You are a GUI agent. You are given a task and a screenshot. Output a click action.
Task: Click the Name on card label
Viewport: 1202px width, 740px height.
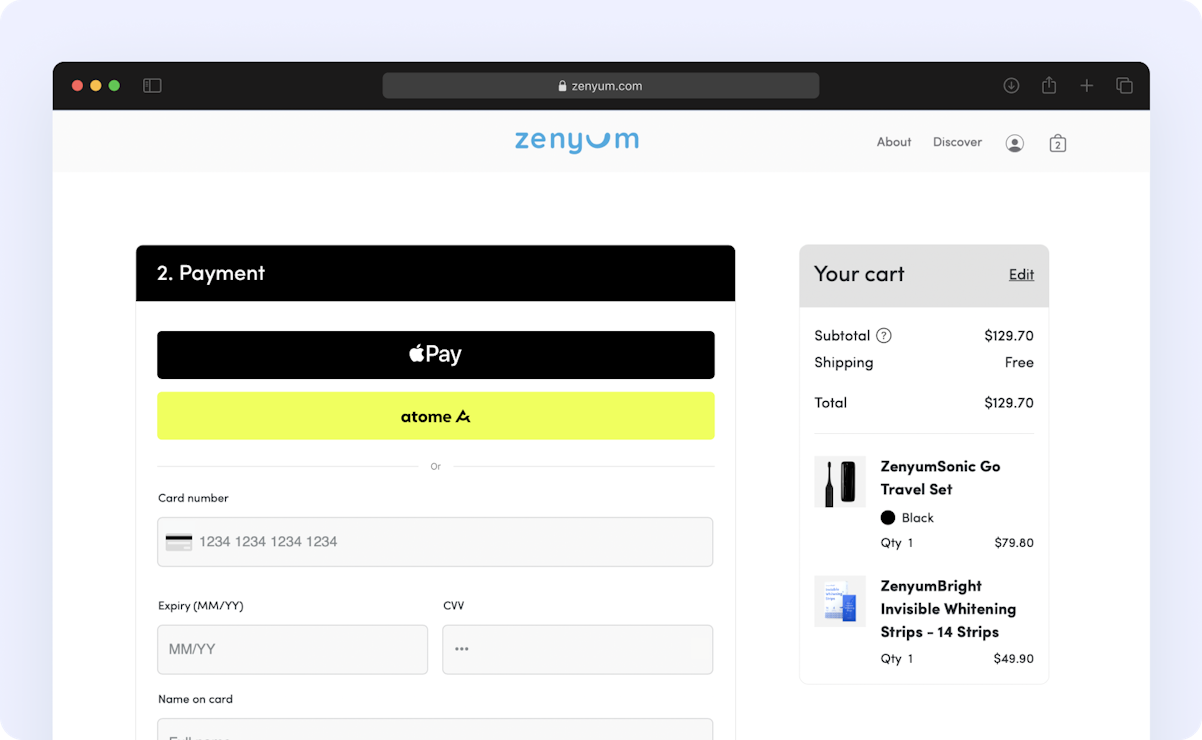(x=195, y=699)
